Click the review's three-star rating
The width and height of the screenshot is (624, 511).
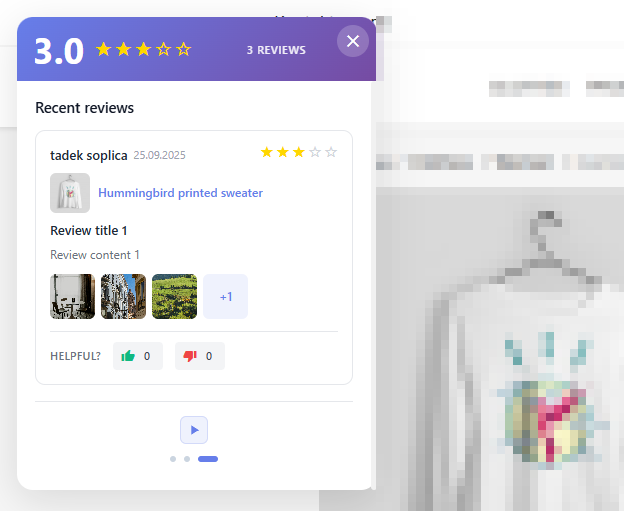point(298,152)
